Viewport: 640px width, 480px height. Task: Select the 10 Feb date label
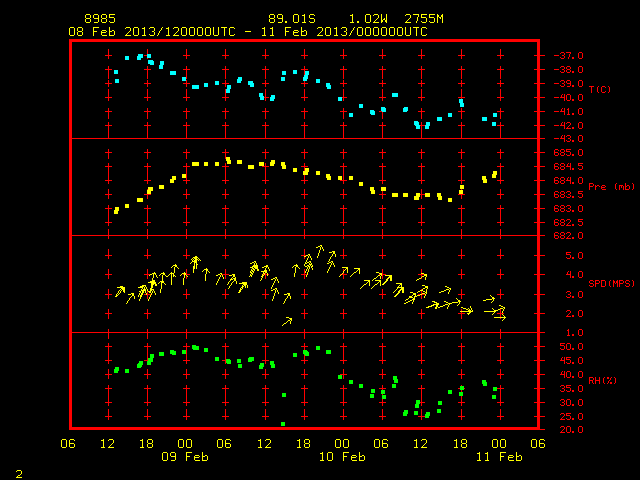click(x=342, y=457)
